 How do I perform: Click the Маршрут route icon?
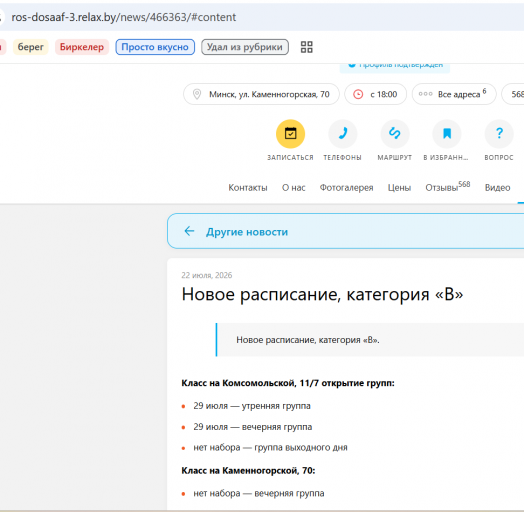(x=395, y=134)
